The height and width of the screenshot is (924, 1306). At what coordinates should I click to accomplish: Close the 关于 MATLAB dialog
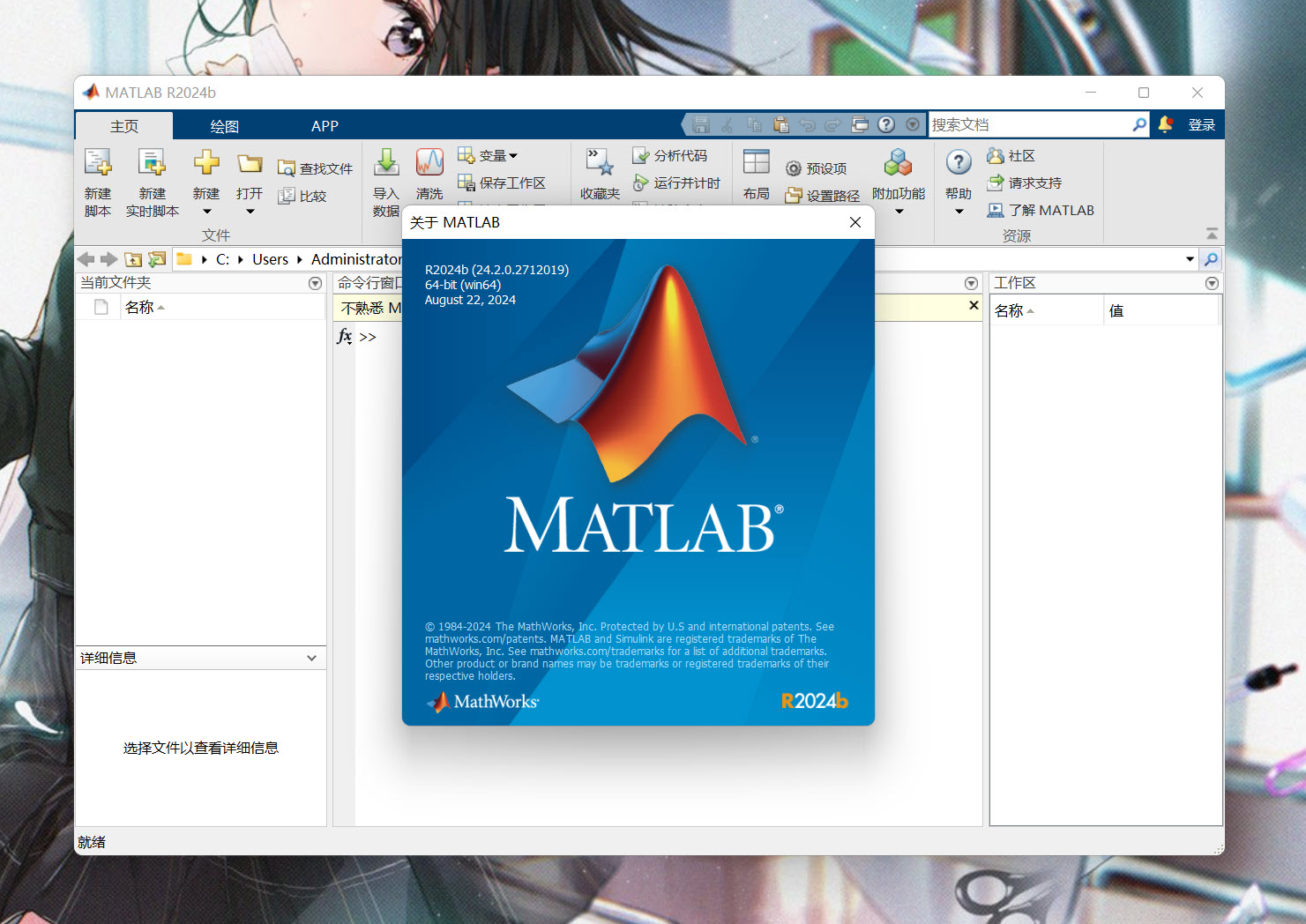(x=855, y=222)
